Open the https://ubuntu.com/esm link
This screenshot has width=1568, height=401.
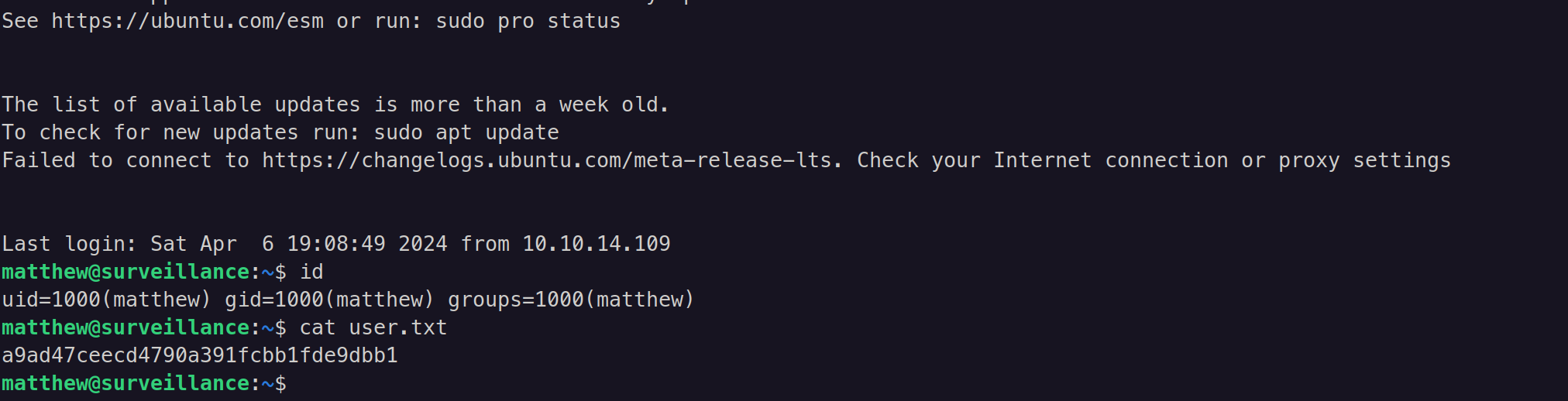(187, 21)
